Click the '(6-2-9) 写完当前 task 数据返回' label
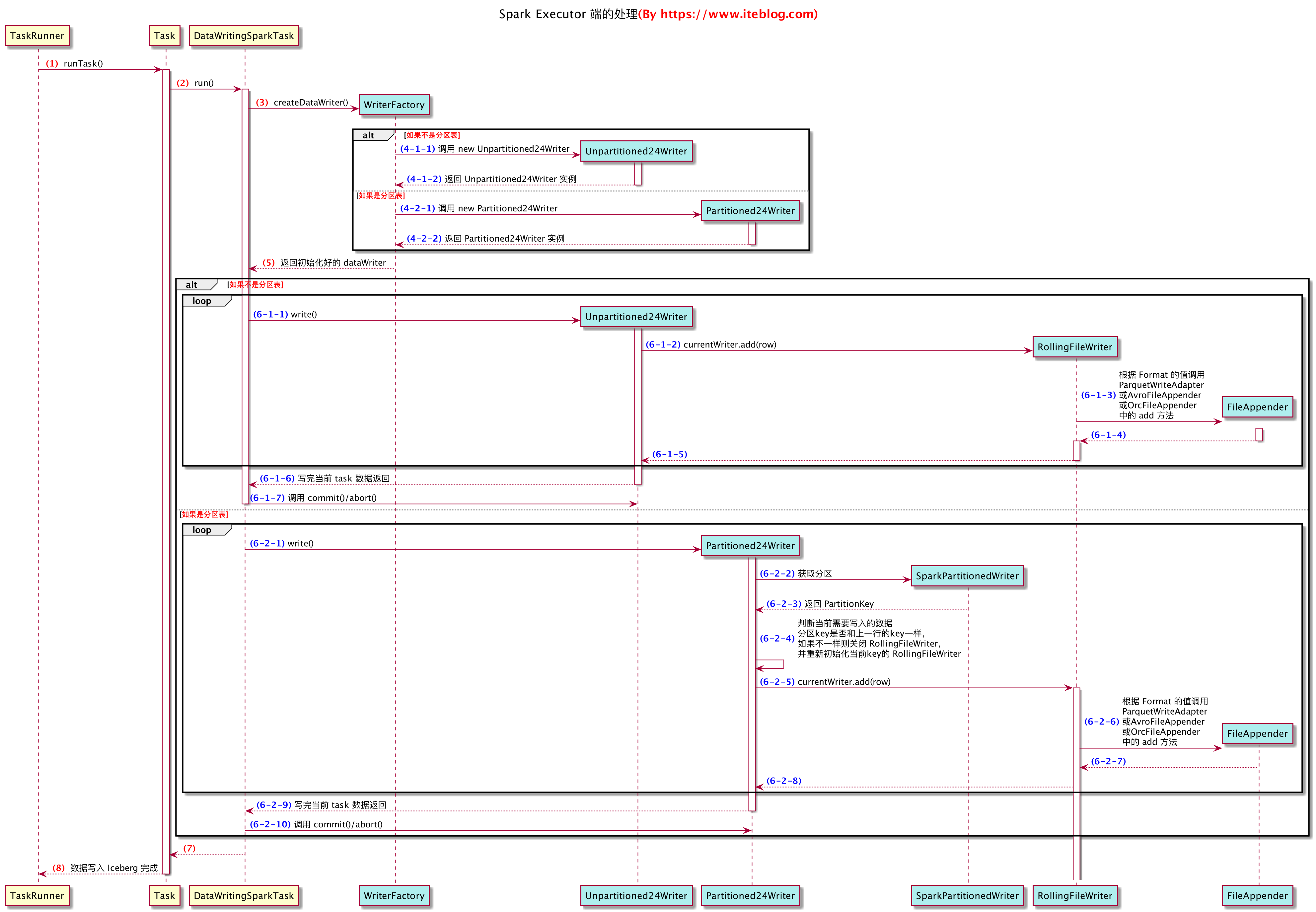Screen dimensions: 1316x912 point(321,804)
